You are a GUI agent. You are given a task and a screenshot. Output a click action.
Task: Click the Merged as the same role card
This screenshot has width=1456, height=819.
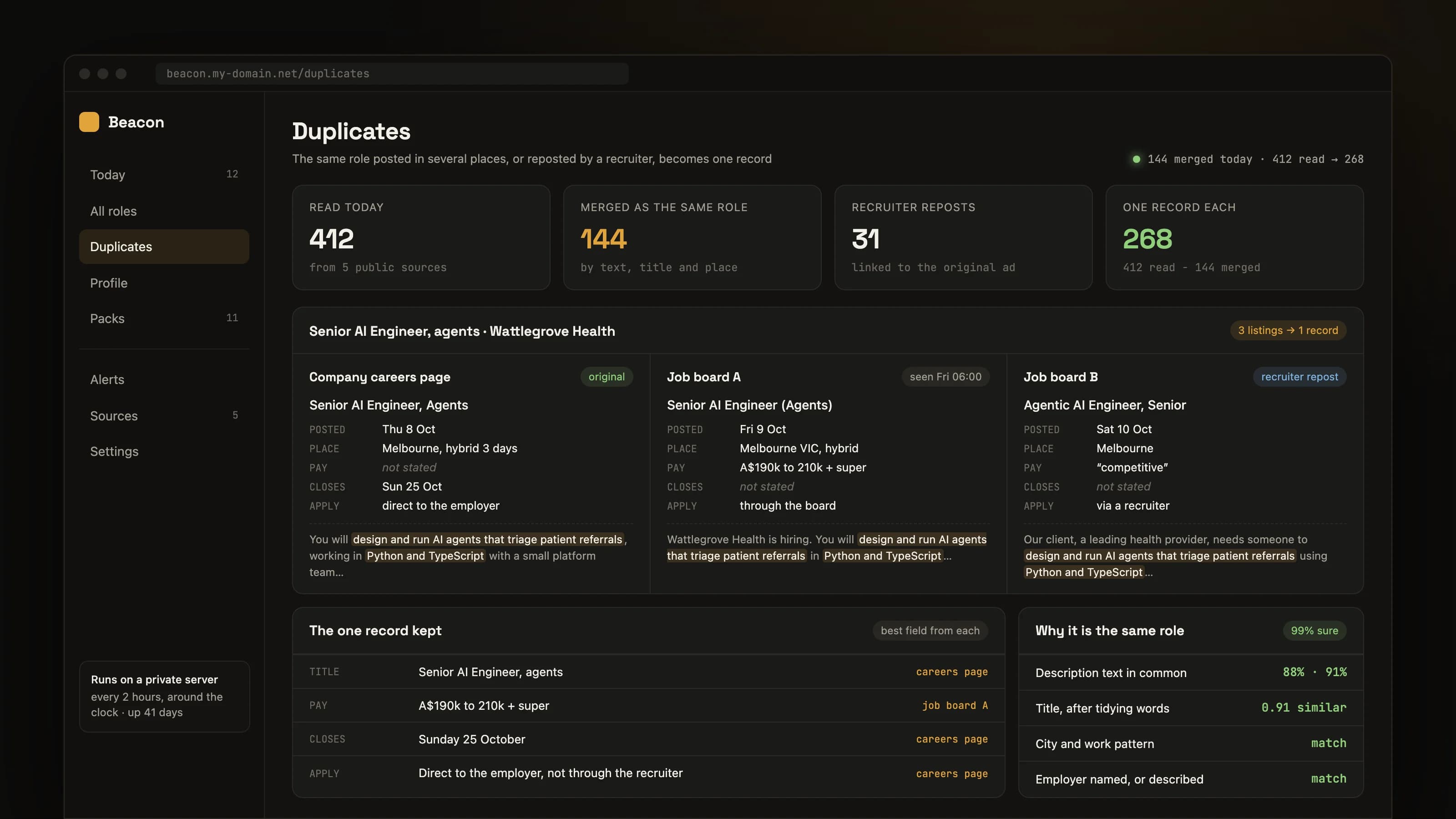coord(692,238)
